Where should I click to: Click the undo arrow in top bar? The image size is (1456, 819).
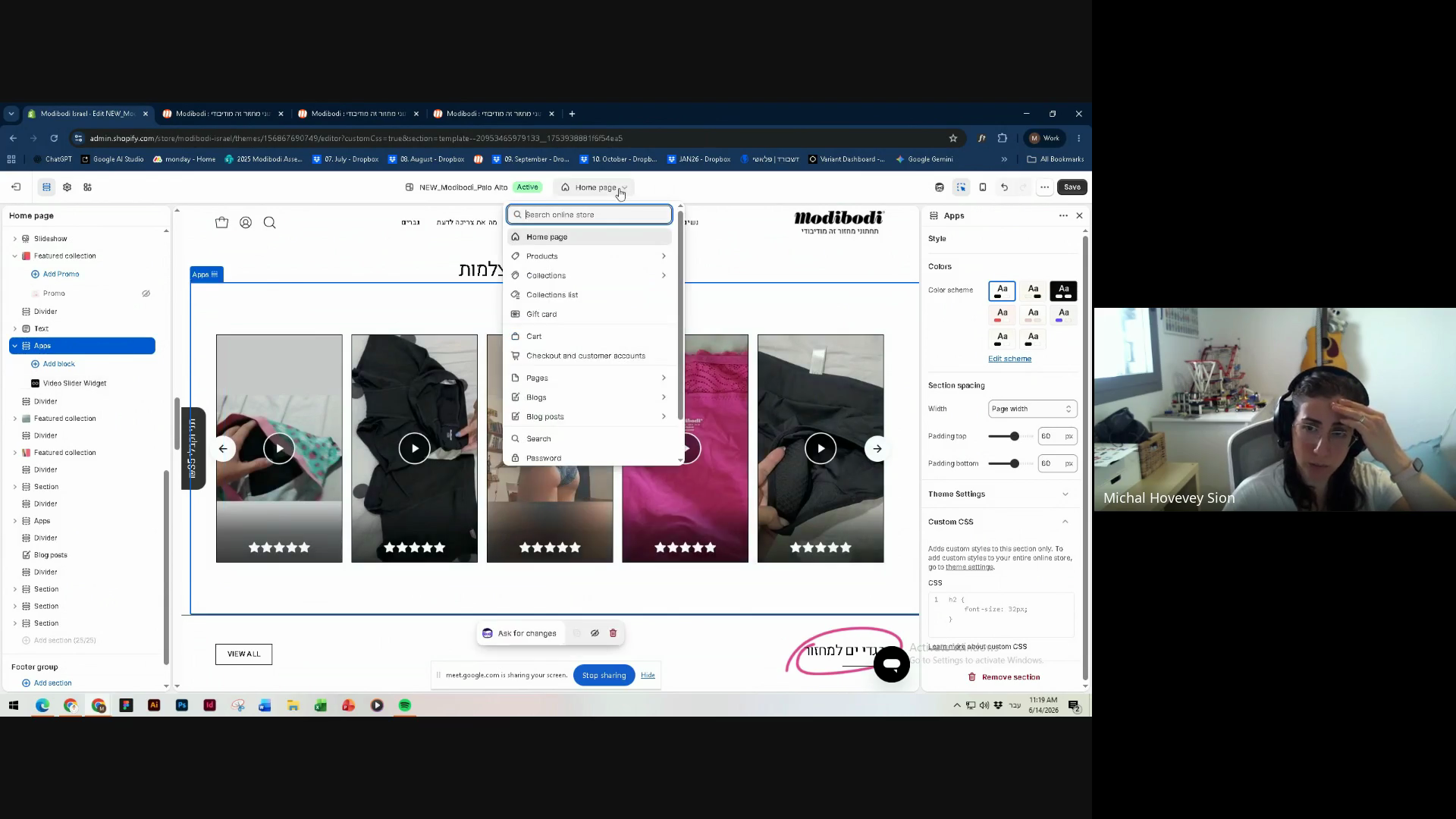(x=1004, y=187)
